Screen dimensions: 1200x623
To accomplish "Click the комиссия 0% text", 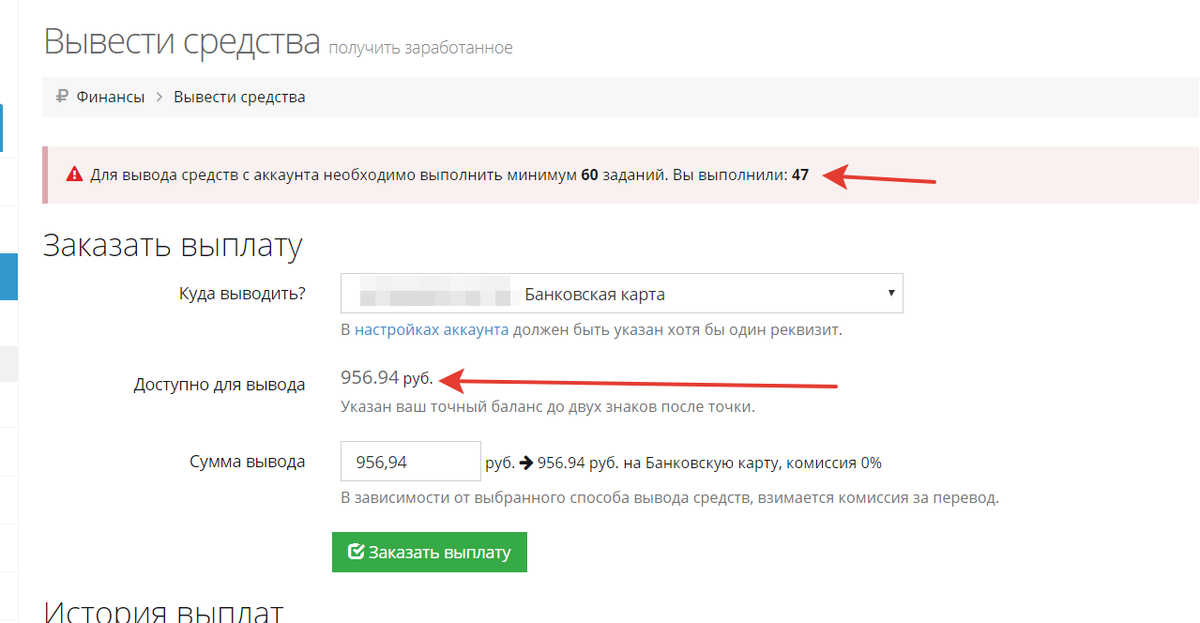I will click(x=833, y=463).
